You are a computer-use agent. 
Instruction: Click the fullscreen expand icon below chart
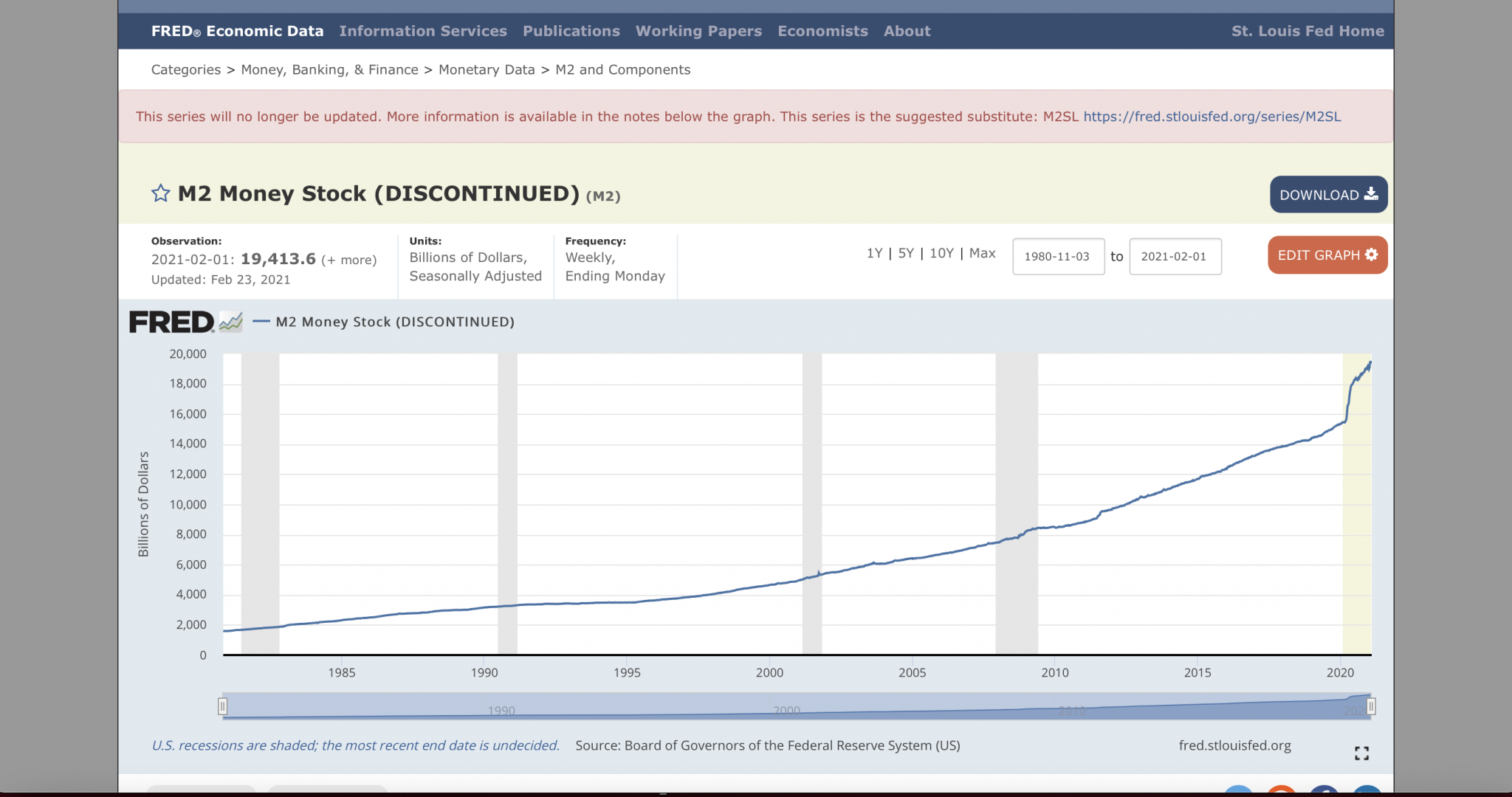pyautogui.click(x=1361, y=753)
